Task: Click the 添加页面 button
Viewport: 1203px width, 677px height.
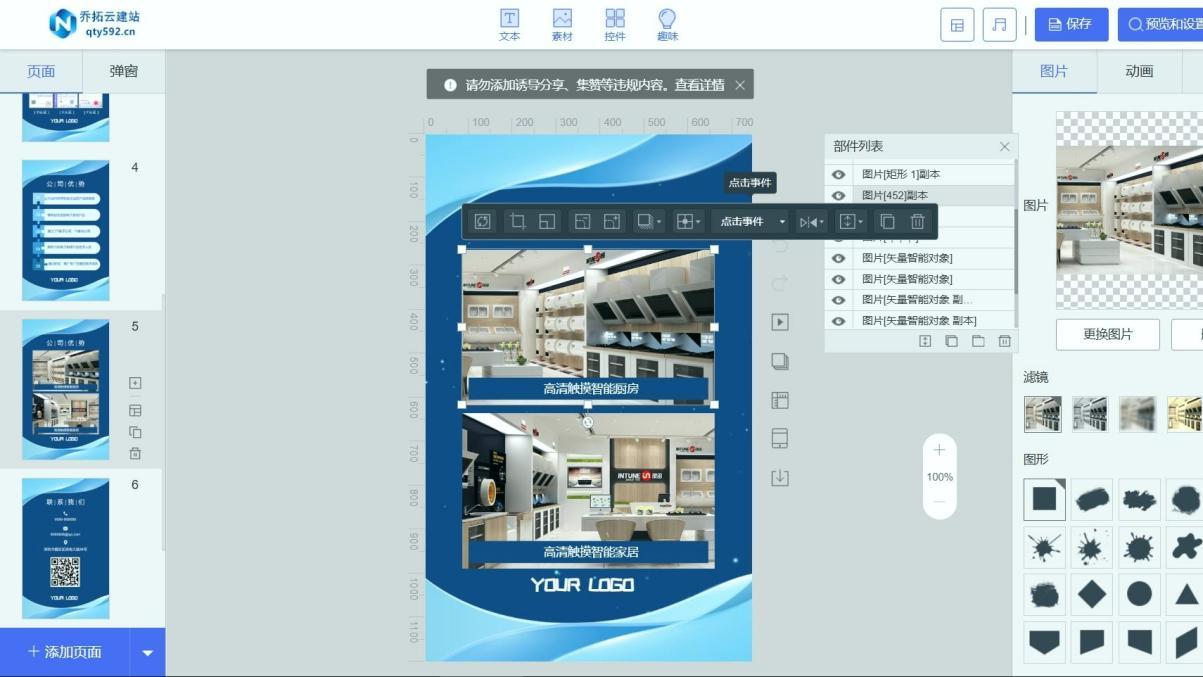Action: (65, 652)
